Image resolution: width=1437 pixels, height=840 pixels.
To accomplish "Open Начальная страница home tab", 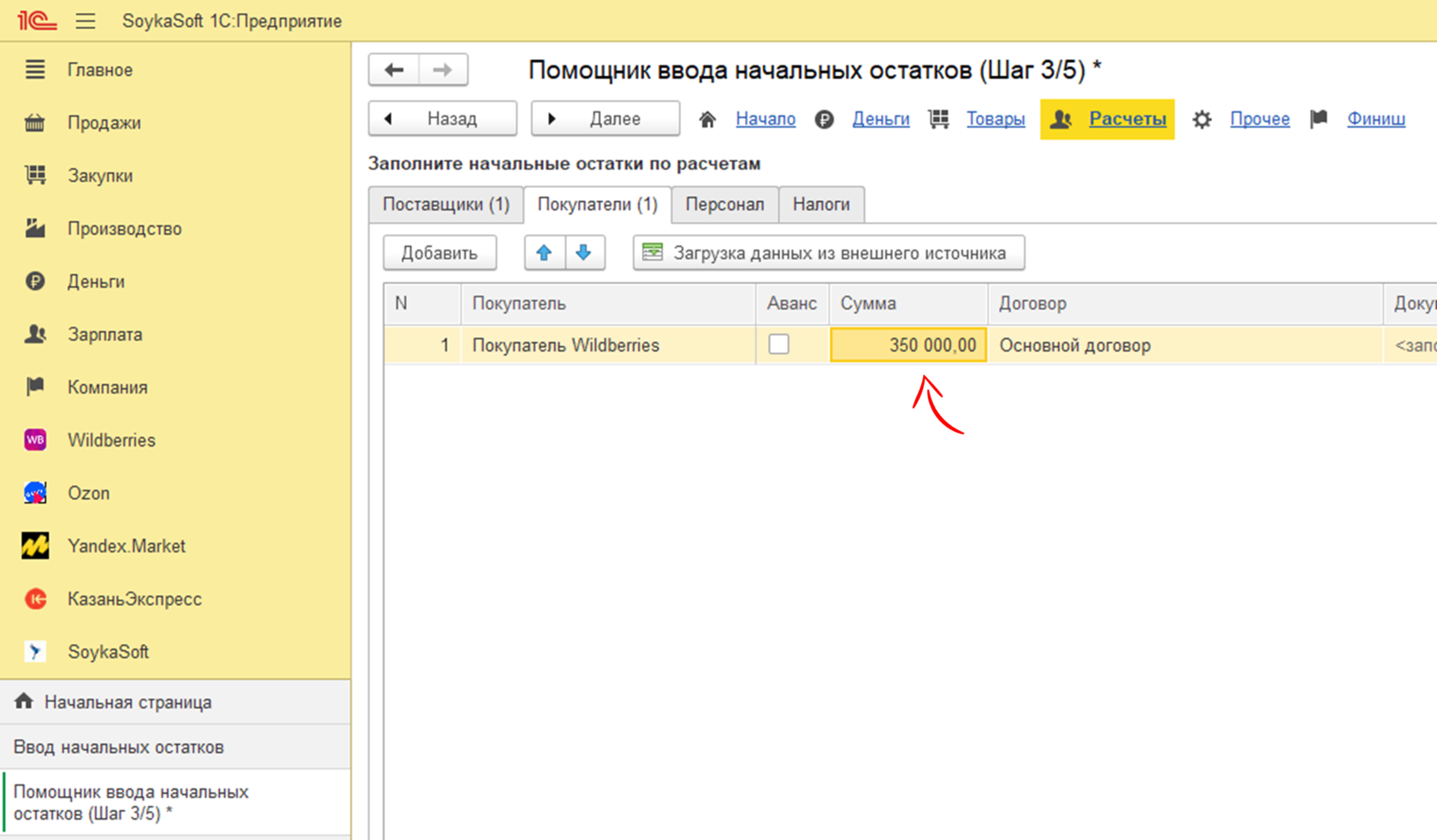I will [x=175, y=702].
